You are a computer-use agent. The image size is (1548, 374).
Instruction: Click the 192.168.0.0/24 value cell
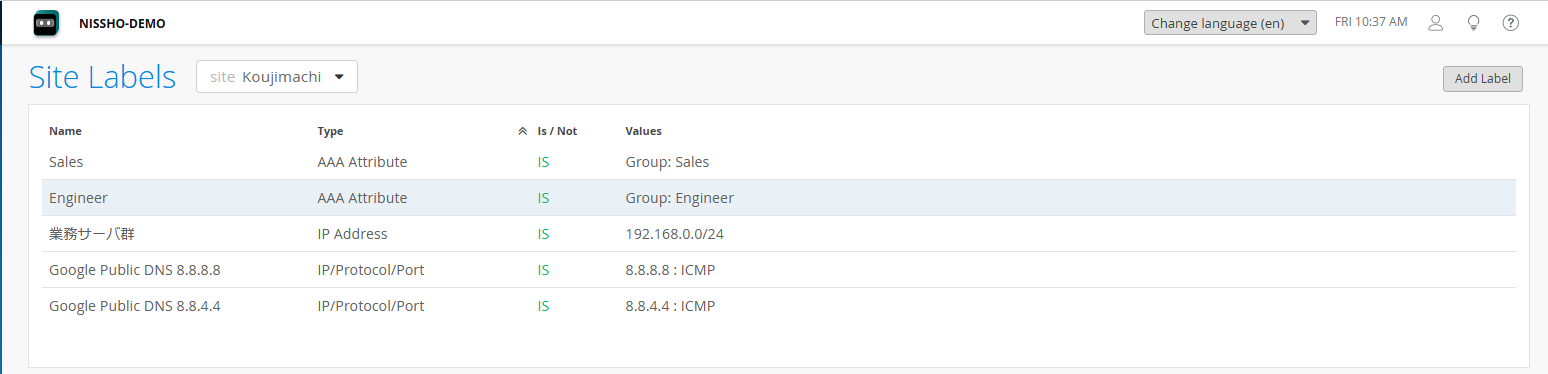click(674, 234)
